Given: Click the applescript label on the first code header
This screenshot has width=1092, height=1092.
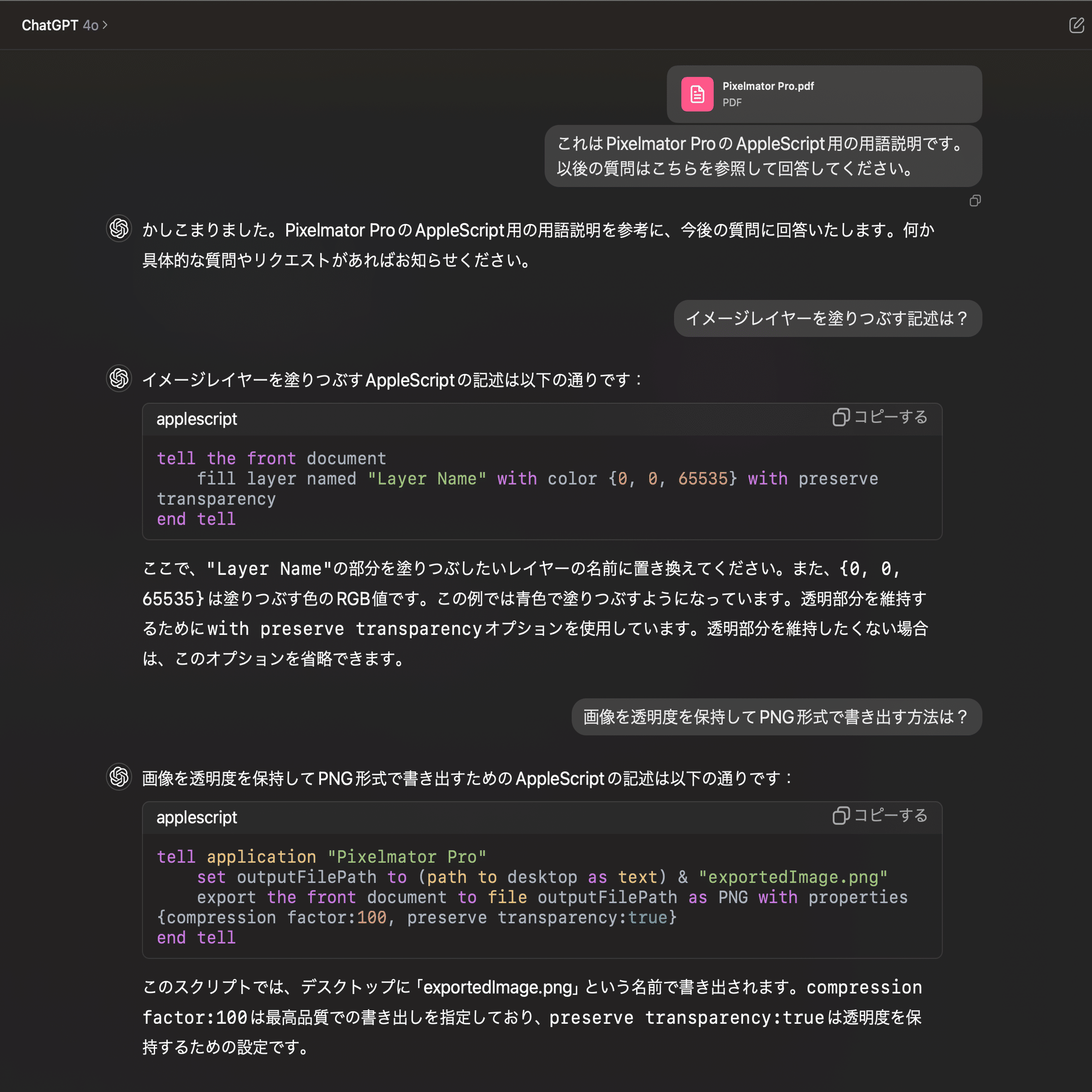Looking at the screenshot, I should tap(197, 419).
